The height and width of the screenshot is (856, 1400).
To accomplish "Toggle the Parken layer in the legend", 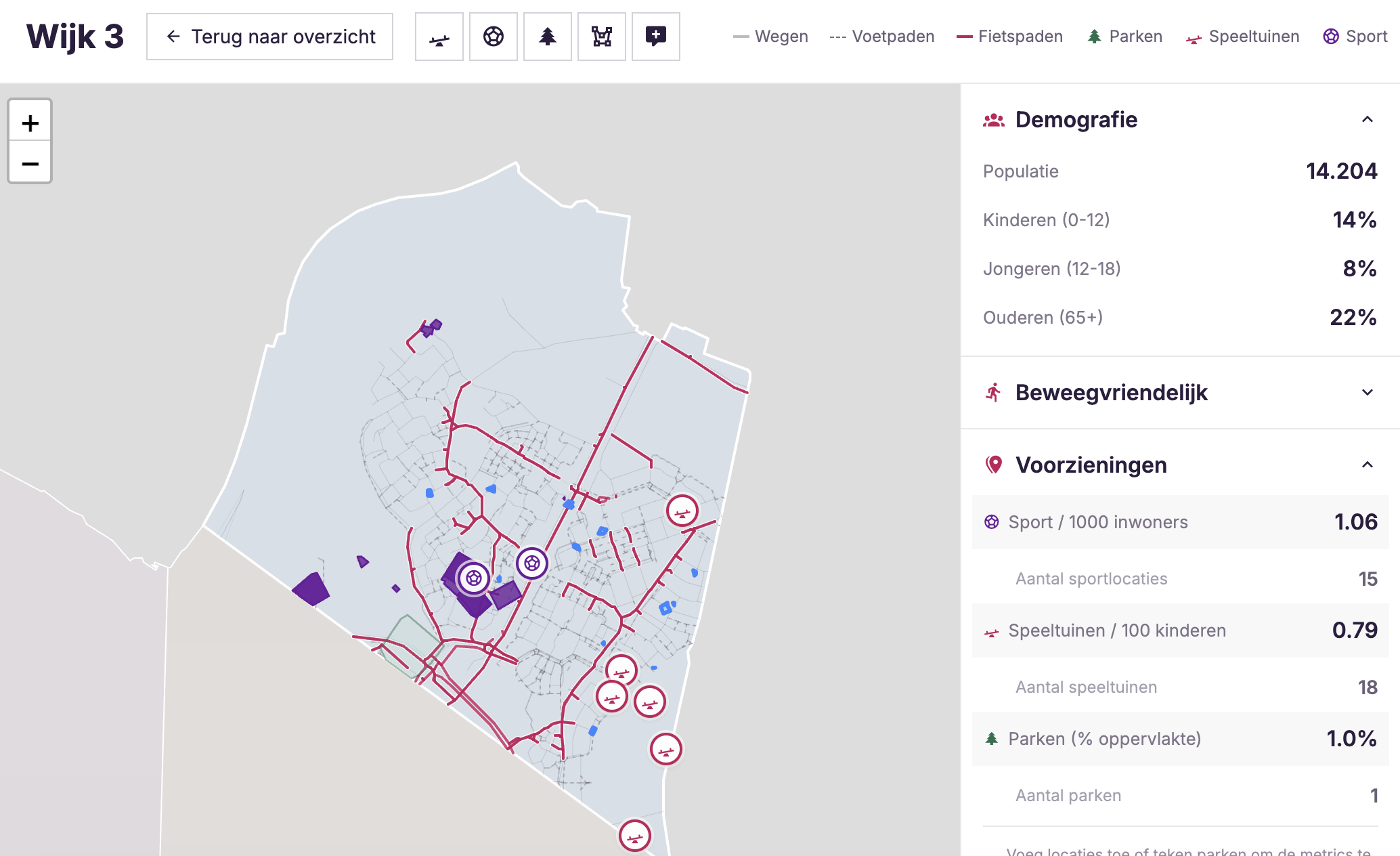I will pos(1124,37).
